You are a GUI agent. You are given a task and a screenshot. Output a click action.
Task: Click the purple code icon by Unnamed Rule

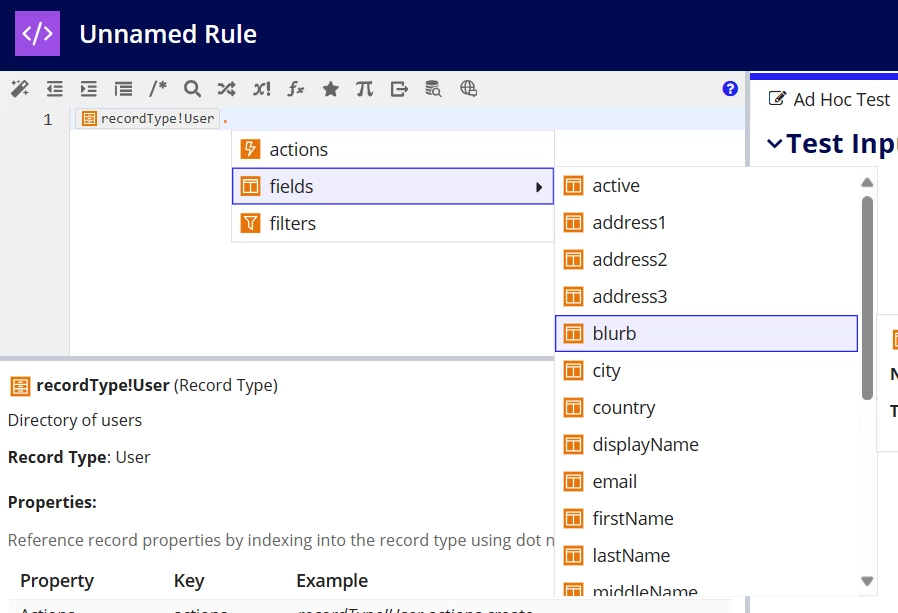pos(37,33)
